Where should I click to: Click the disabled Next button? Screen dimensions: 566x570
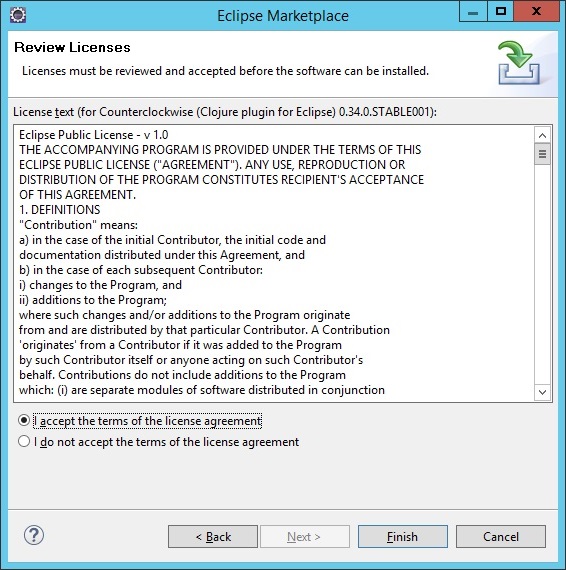(304, 537)
